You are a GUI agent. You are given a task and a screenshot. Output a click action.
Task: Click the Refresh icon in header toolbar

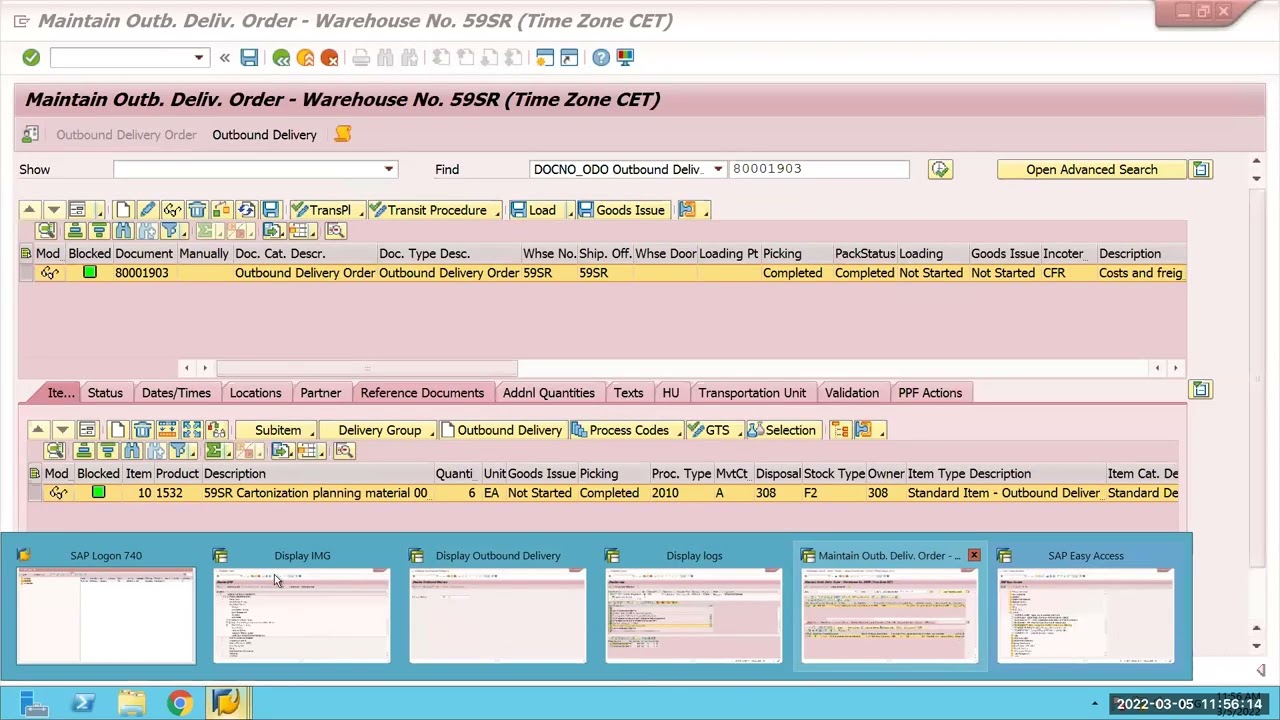246,210
